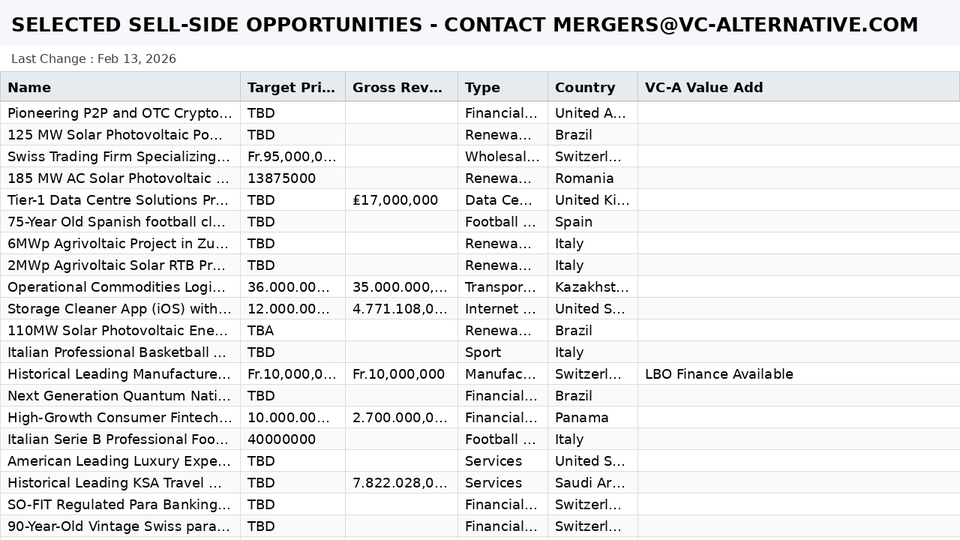This screenshot has height=540, width=960.
Task: Click the £17,000,000 gross revenue cell
Action: tap(396, 200)
